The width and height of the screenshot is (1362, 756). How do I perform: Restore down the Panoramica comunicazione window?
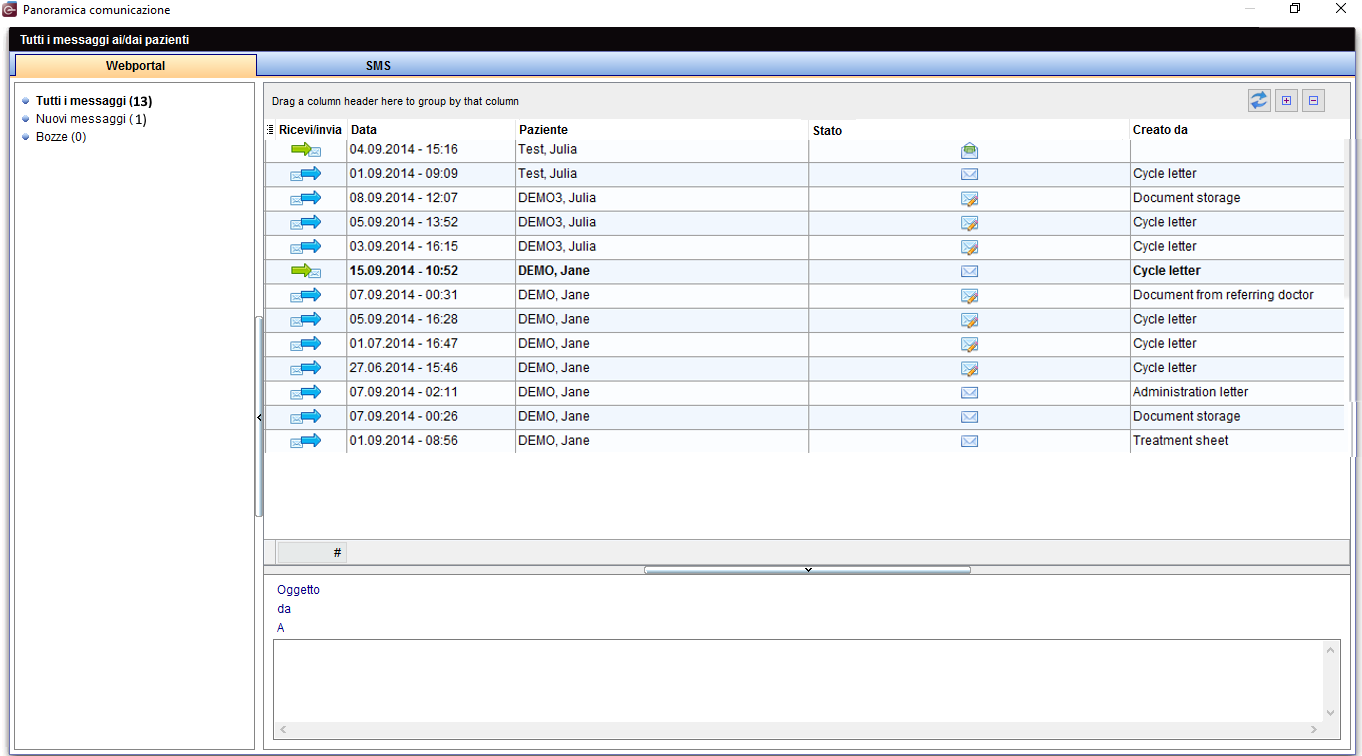[1294, 9]
